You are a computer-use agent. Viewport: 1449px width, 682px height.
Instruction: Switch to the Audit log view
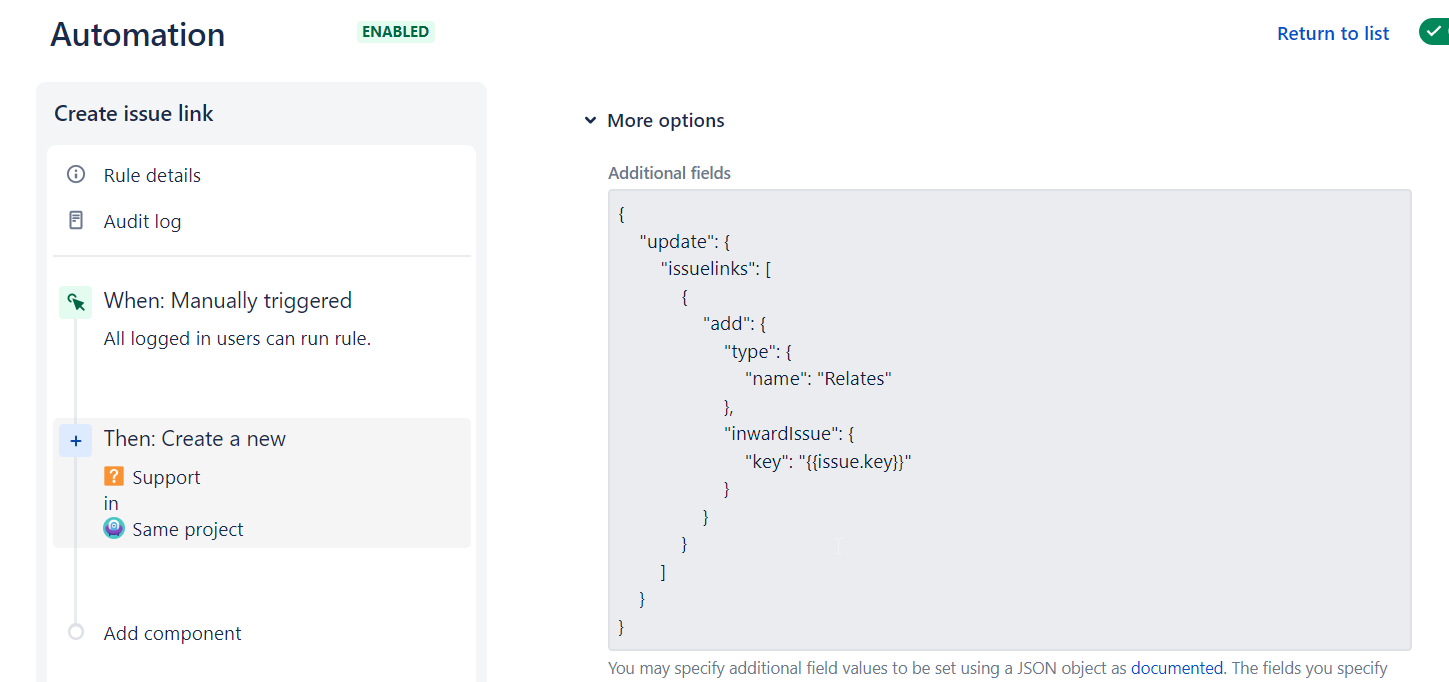(142, 220)
